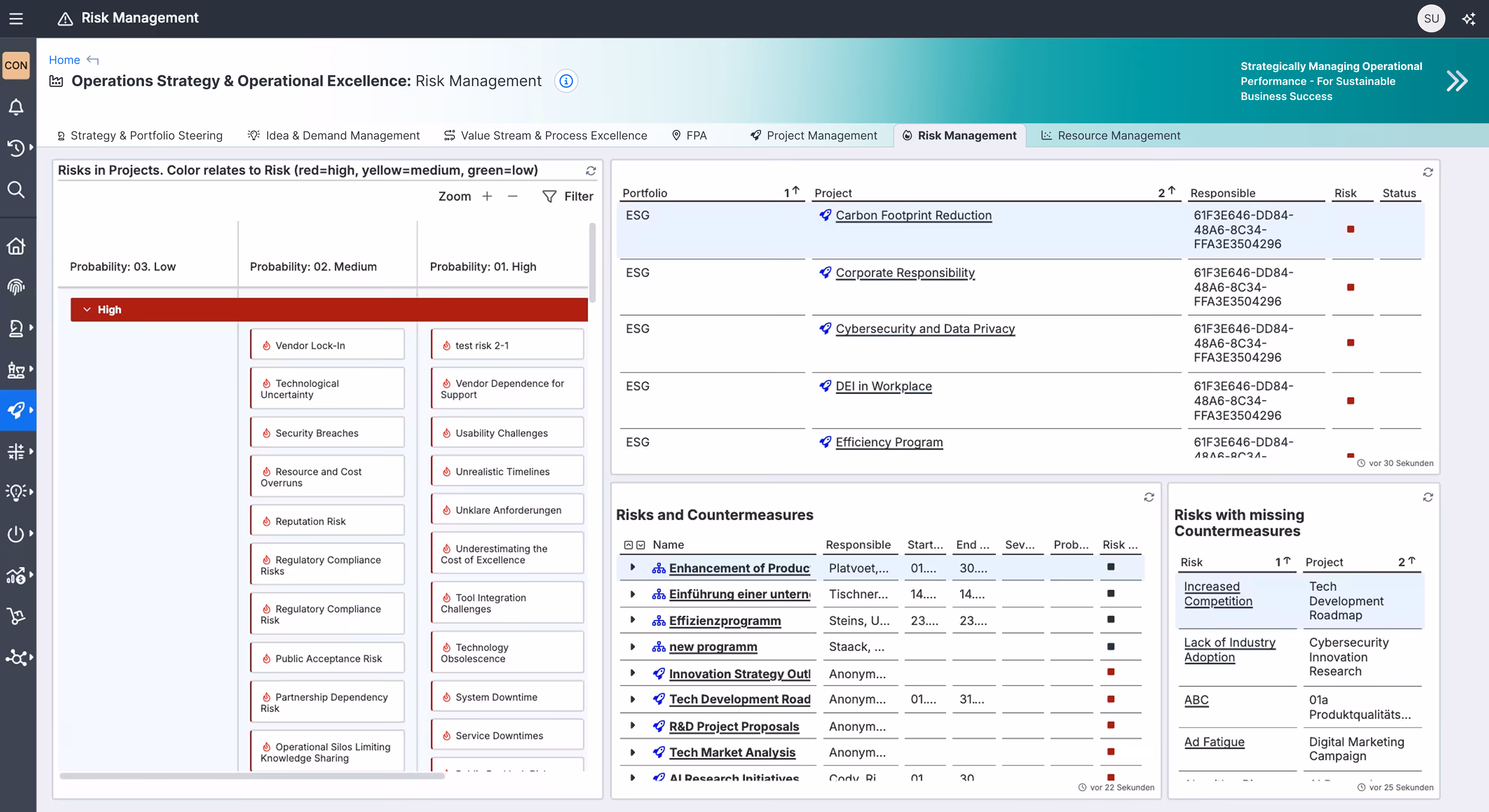Click the zoom in plus icon

click(487, 197)
